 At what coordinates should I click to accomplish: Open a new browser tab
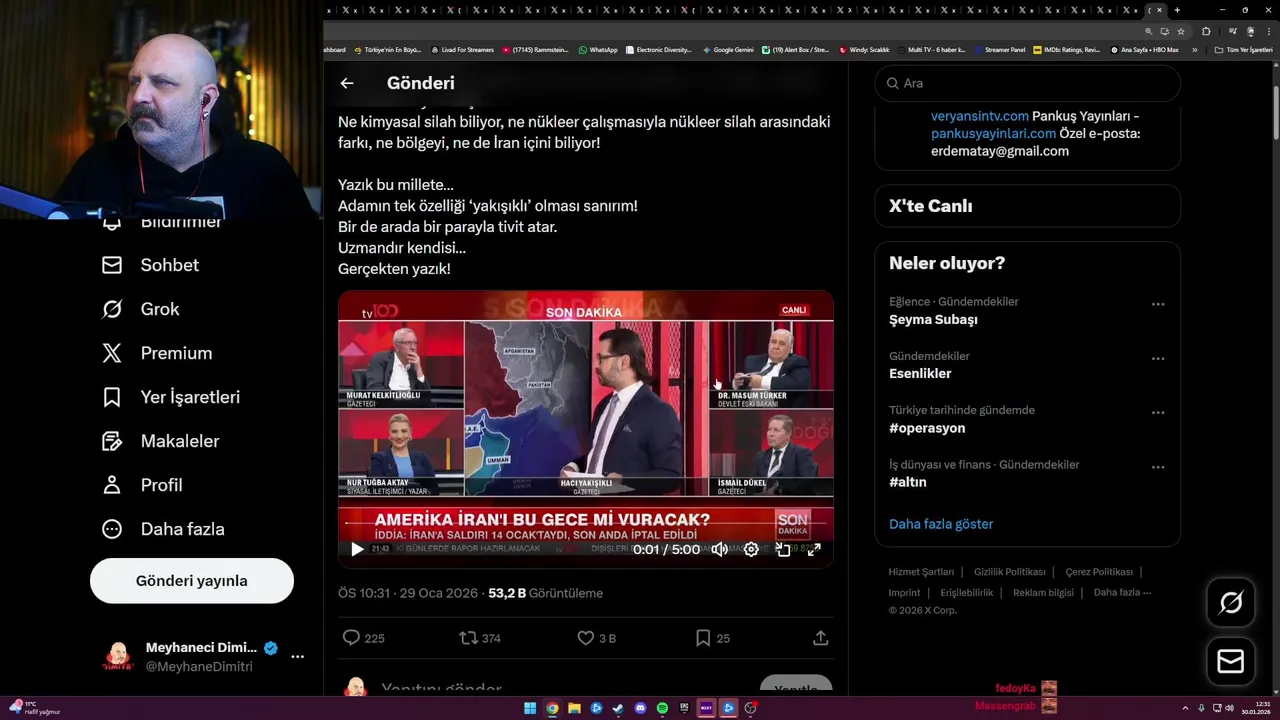click(1177, 10)
